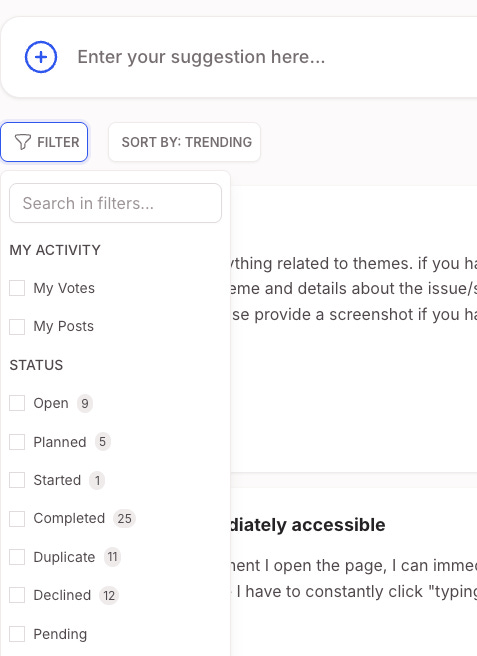477x656 pixels.
Task: Tick the Pending status checkbox
Action: pos(17,634)
